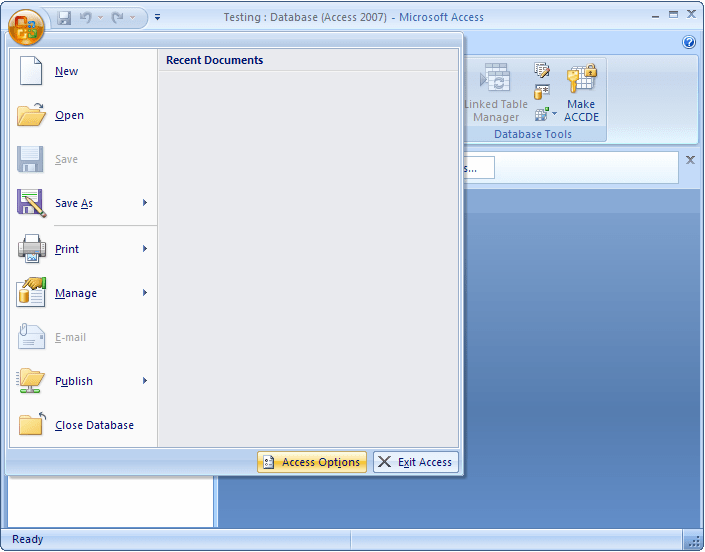This screenshot has height=552, width=705.
Task: Close the Microsoft Access window
Action: click(x=692, y=15)
